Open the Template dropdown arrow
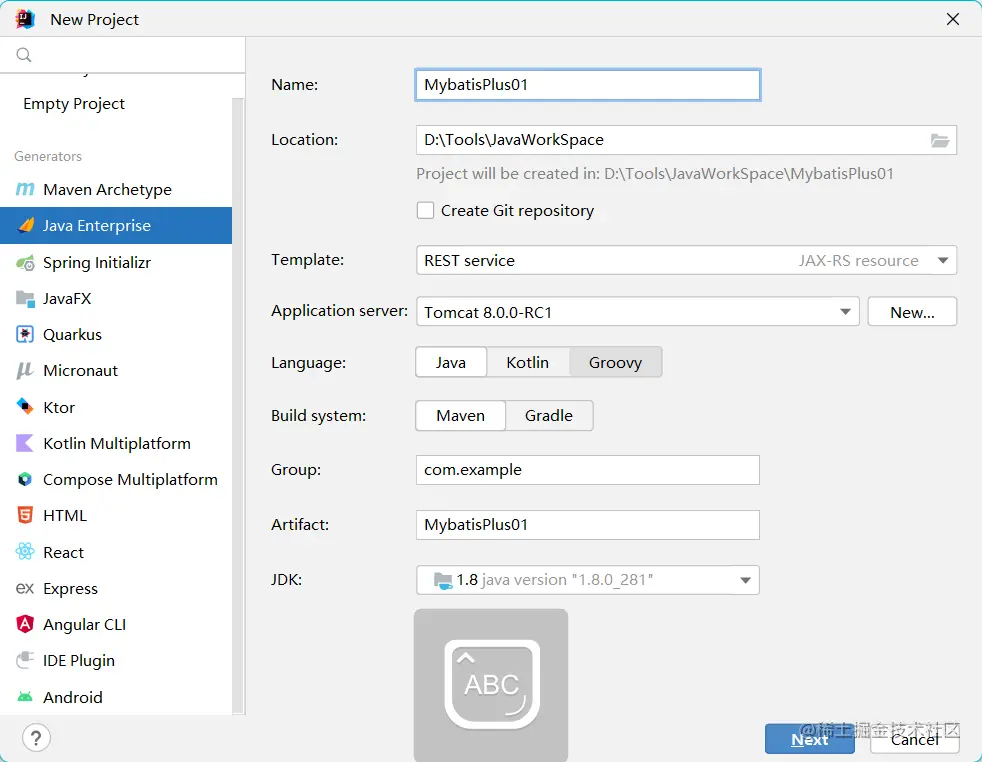 pos(943,260)
